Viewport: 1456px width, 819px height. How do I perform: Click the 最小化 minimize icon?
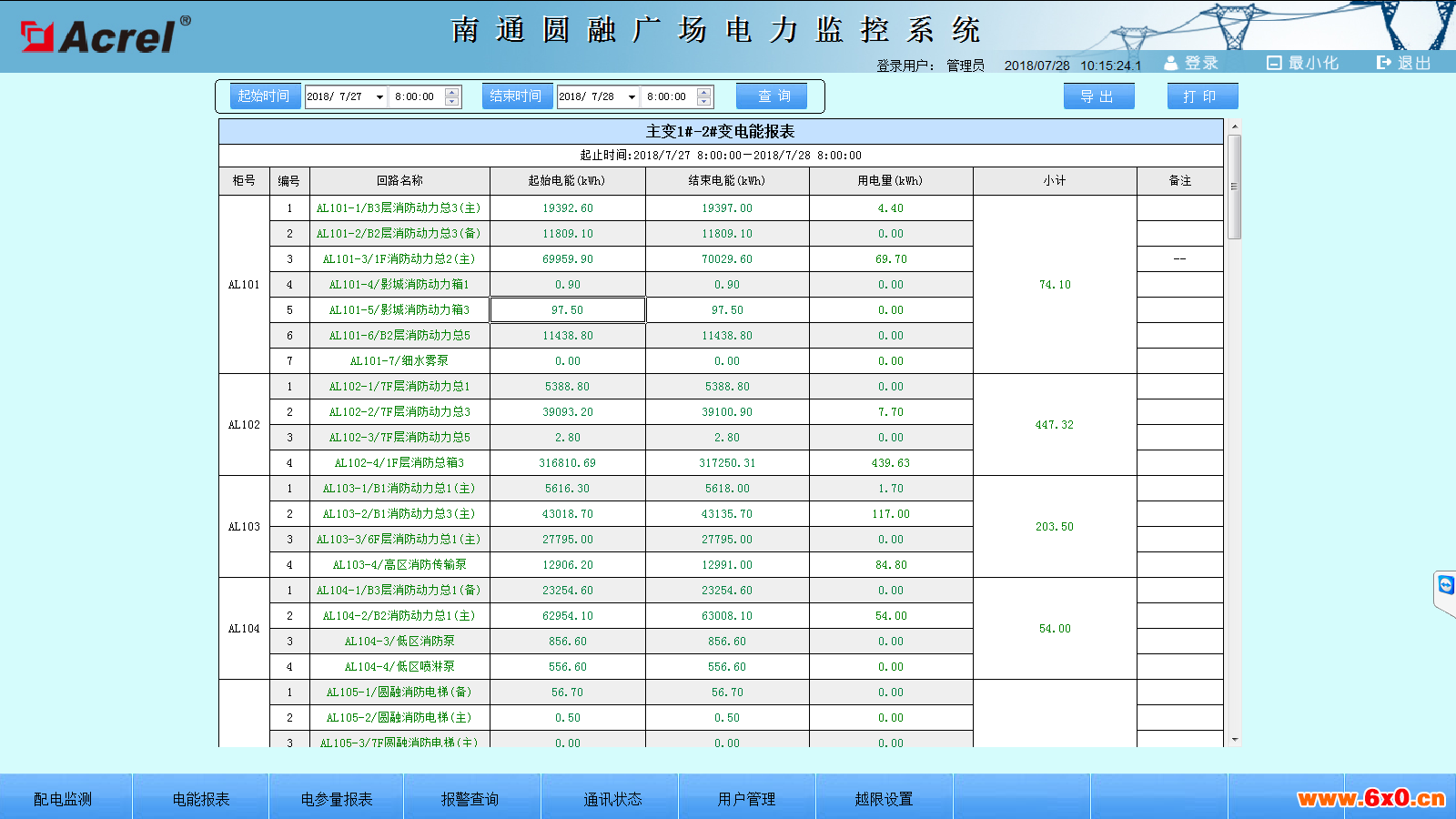[x=1274, y=63]
